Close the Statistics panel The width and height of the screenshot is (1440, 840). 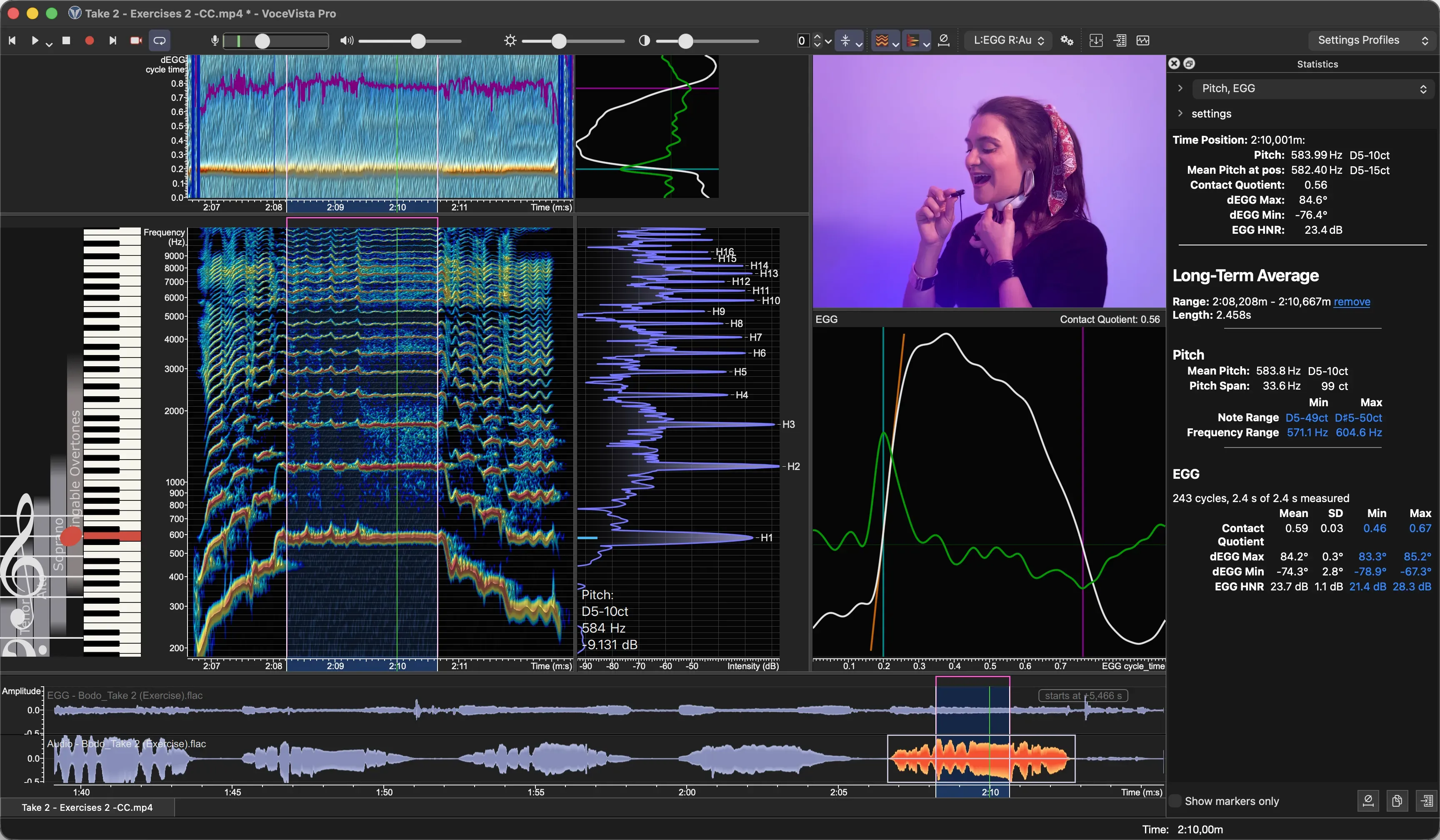tap(1174, 63)
